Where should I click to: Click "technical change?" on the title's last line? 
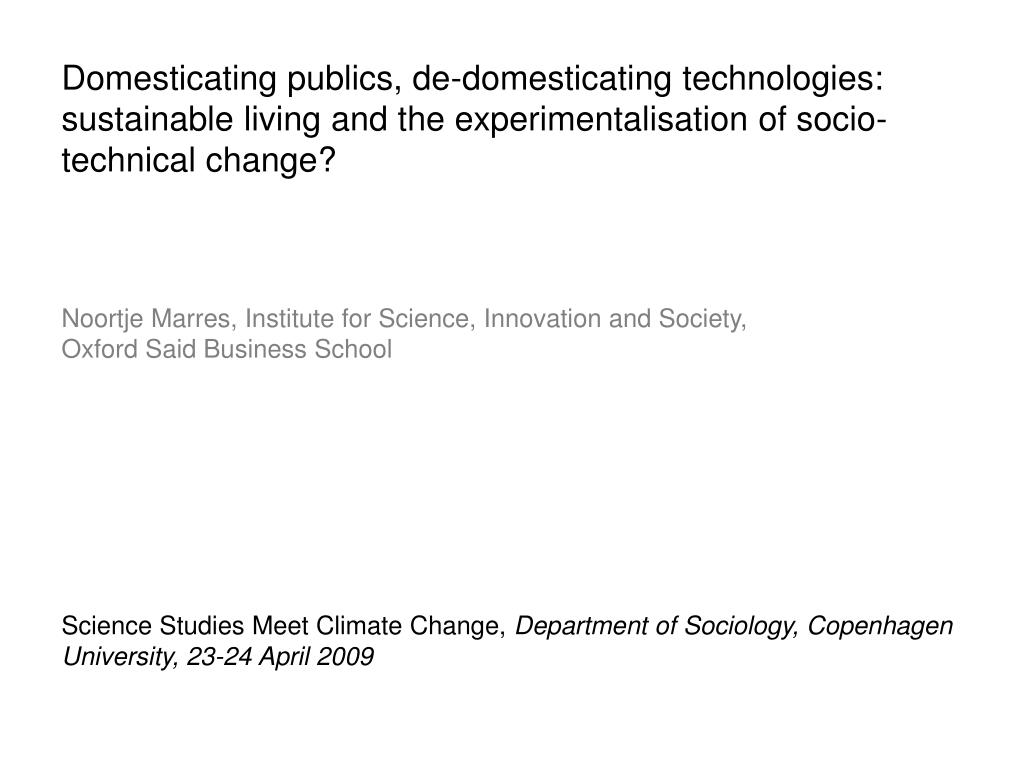[199, 160]
